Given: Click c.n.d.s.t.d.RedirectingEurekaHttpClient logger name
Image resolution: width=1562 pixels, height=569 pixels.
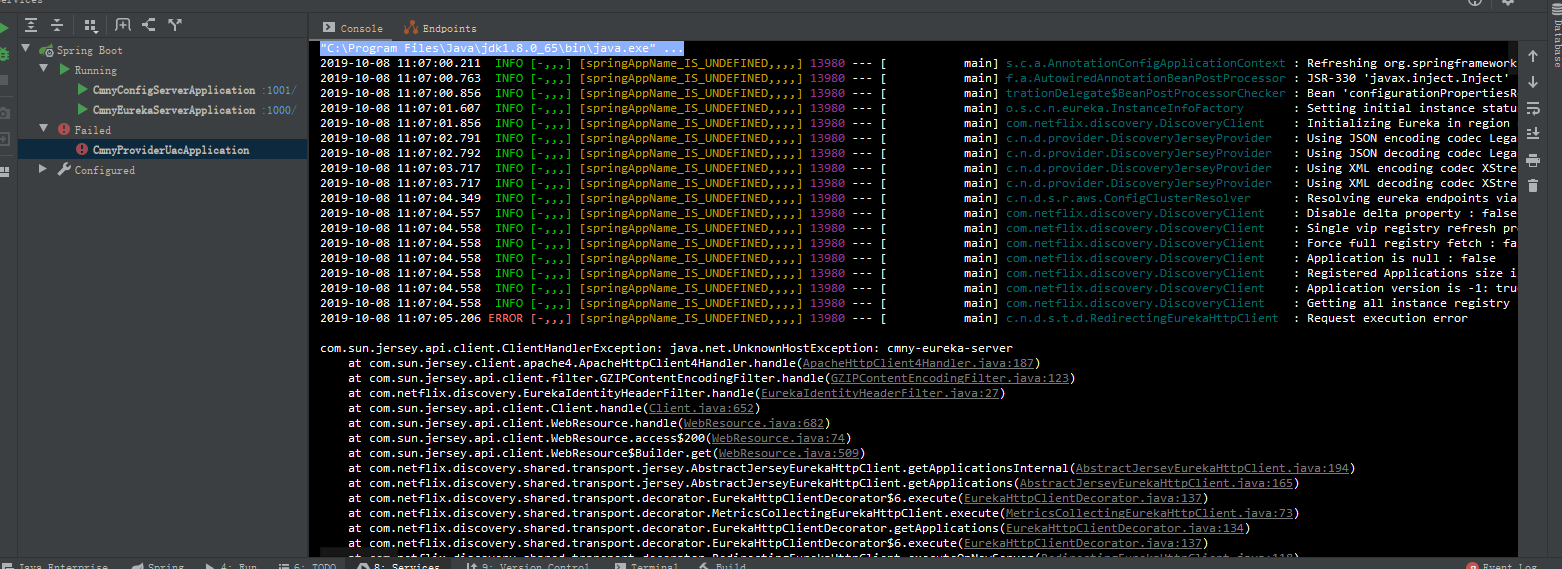Looking at the screenshot, I should (1142, 318).
